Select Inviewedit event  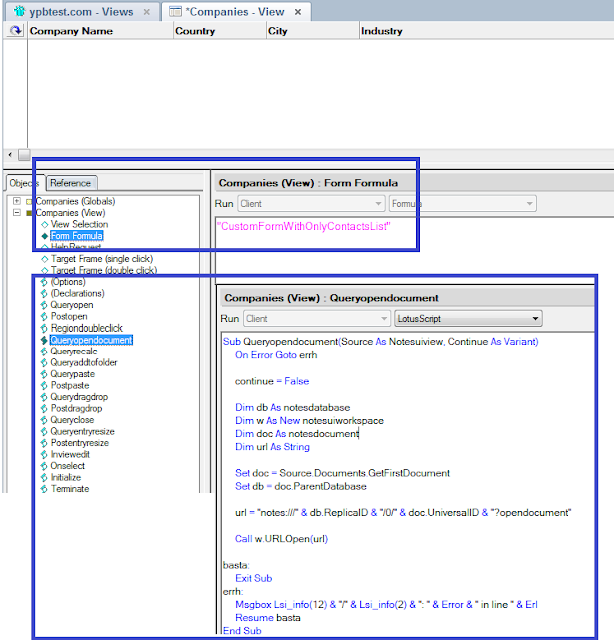click(x=70, y=454)
